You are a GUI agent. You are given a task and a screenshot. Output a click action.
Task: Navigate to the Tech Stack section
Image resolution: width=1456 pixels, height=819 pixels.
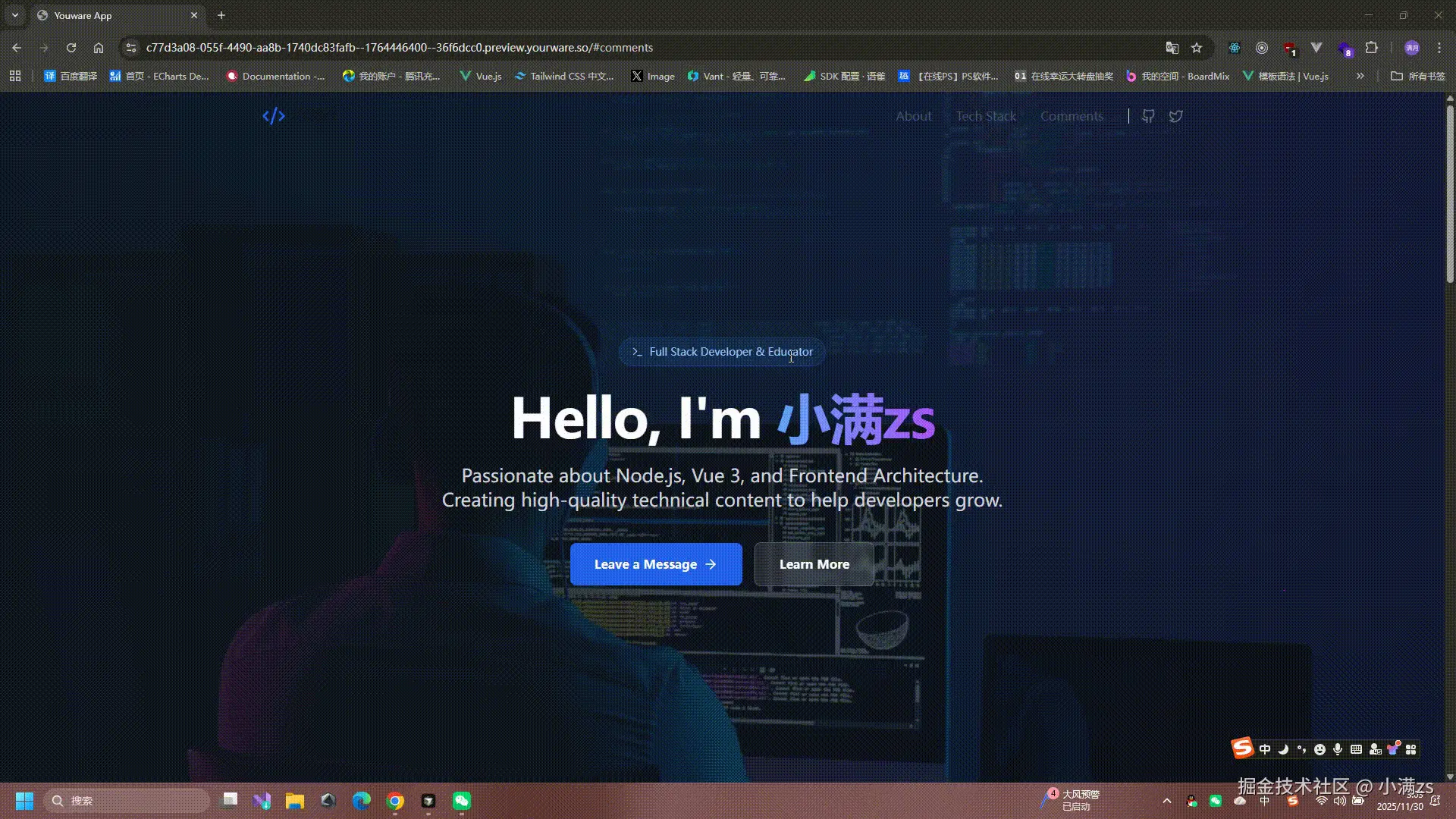(985, 116)
